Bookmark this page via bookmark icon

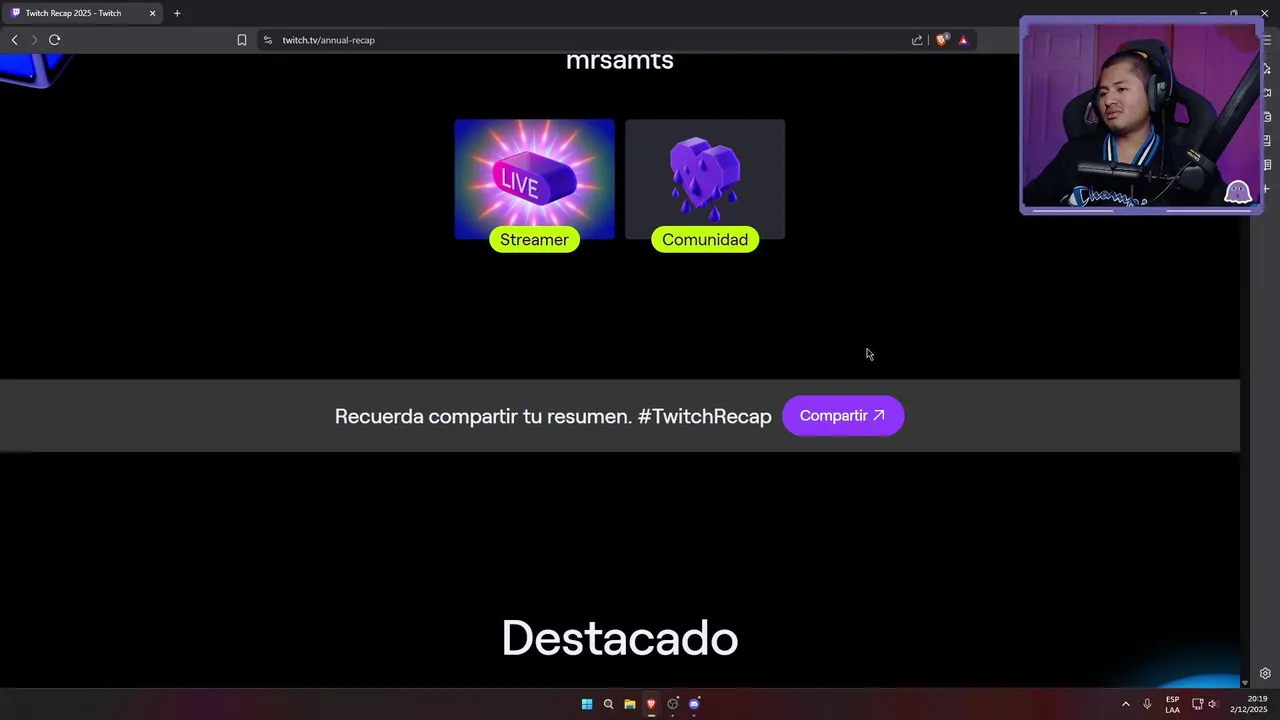click(242, 40)
